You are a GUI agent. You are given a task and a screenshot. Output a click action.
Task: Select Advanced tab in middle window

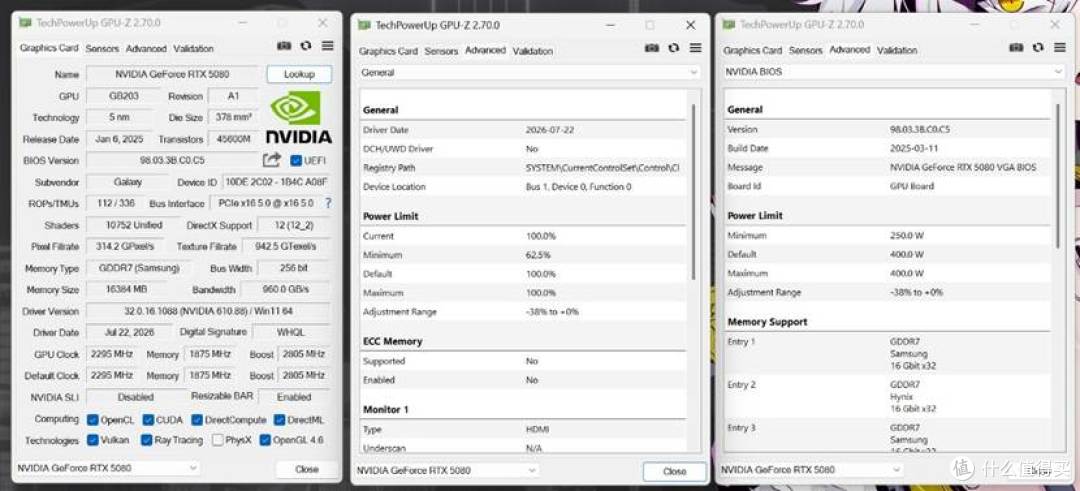486,50
